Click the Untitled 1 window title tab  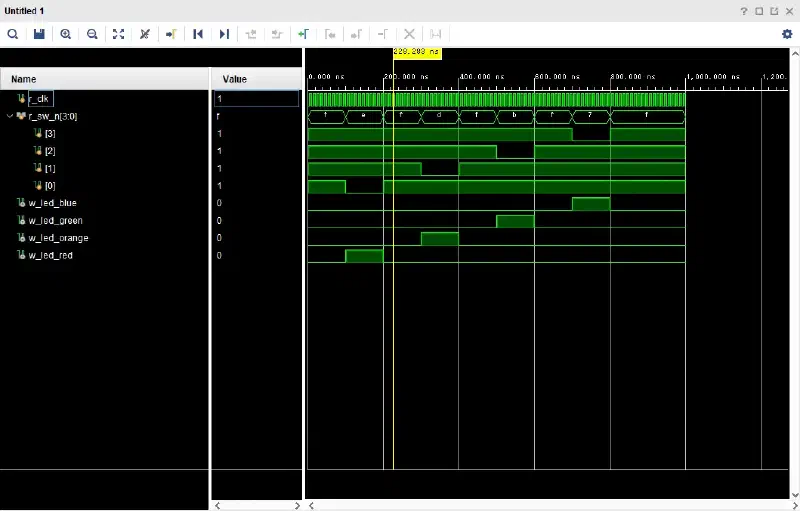coord(24,11)
